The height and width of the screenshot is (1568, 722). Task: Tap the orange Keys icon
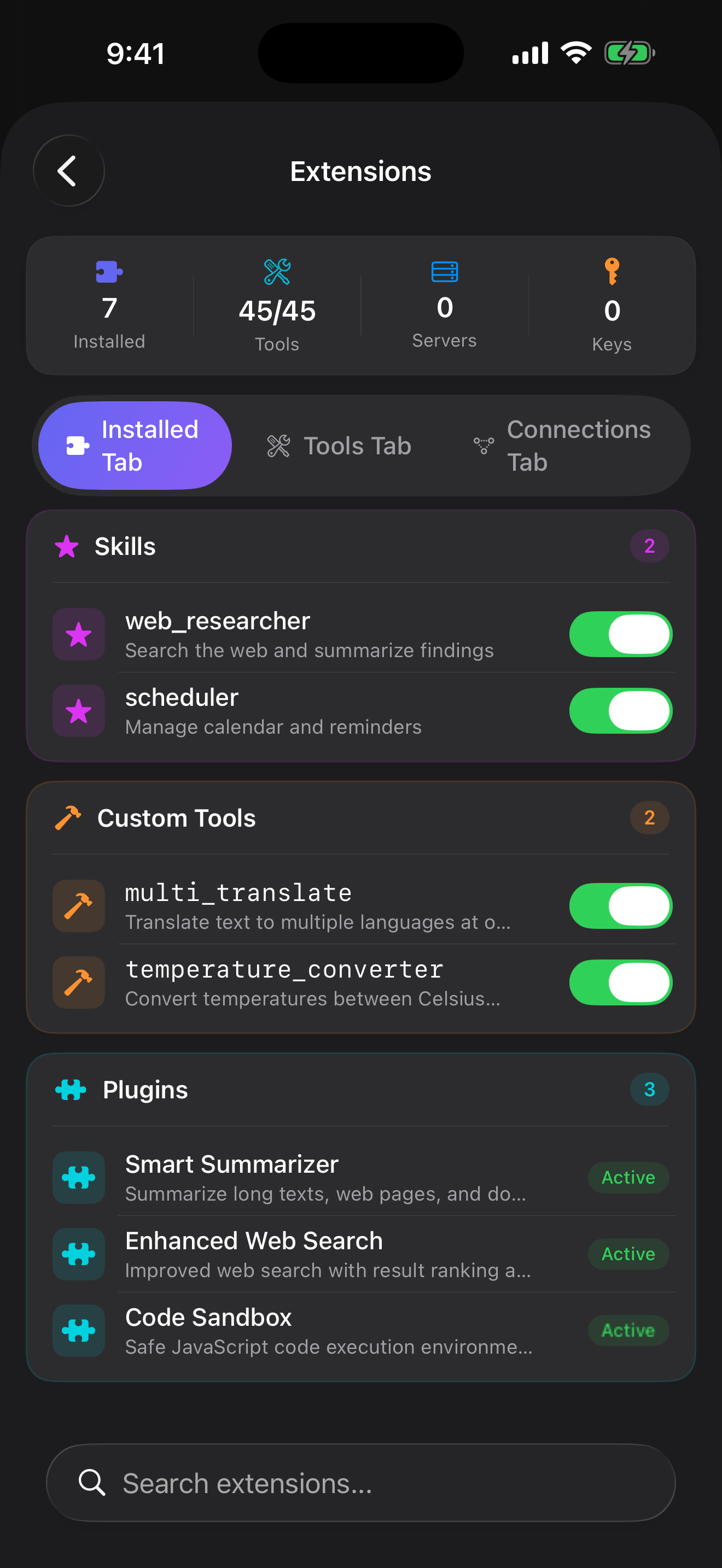pos(612,272)
